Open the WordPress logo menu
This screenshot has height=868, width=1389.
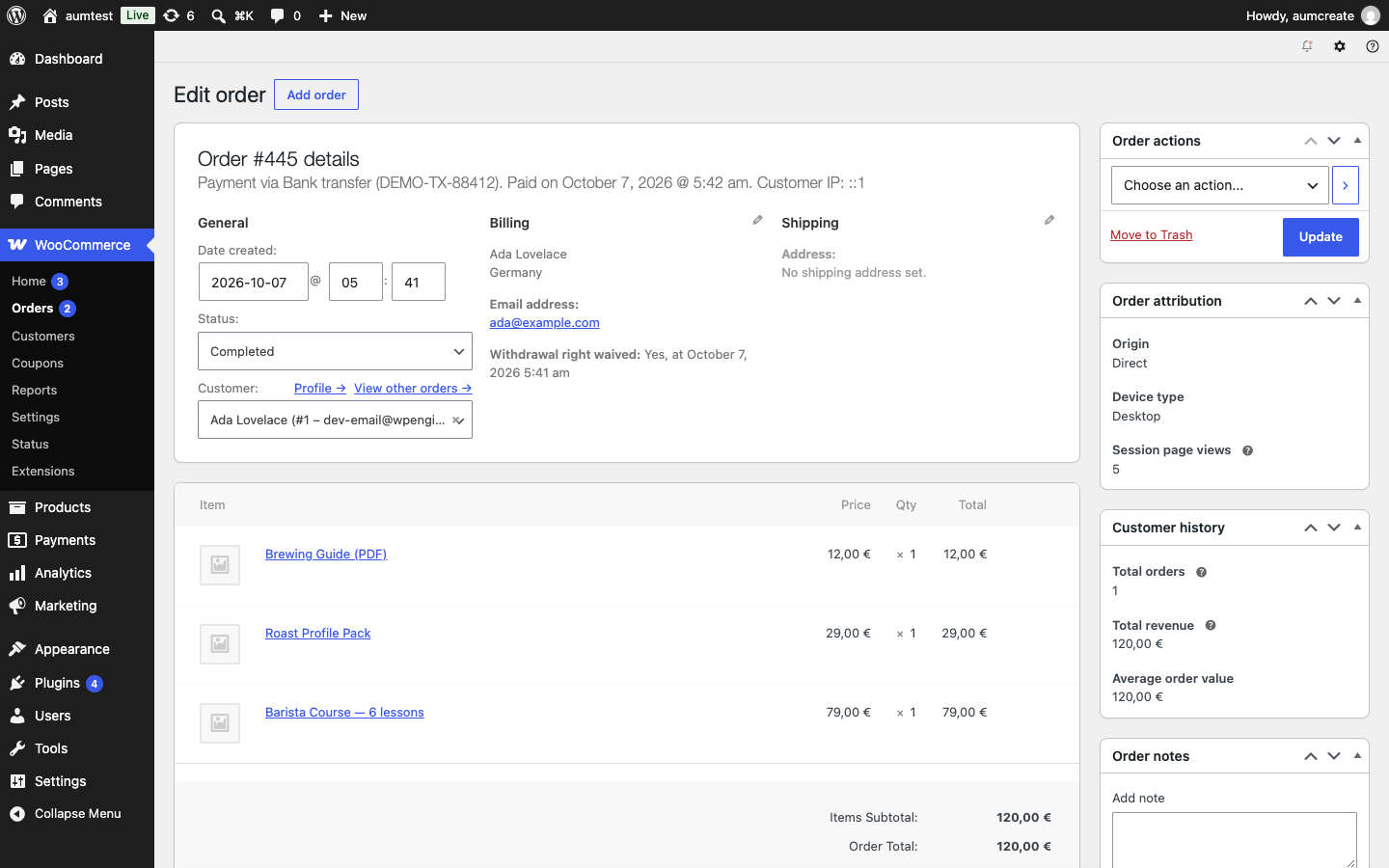click(x=16, y=15)
